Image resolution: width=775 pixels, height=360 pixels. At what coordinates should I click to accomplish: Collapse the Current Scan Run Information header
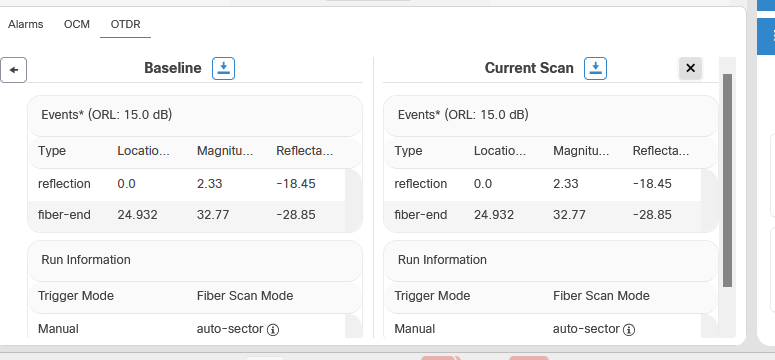[551, 260]
